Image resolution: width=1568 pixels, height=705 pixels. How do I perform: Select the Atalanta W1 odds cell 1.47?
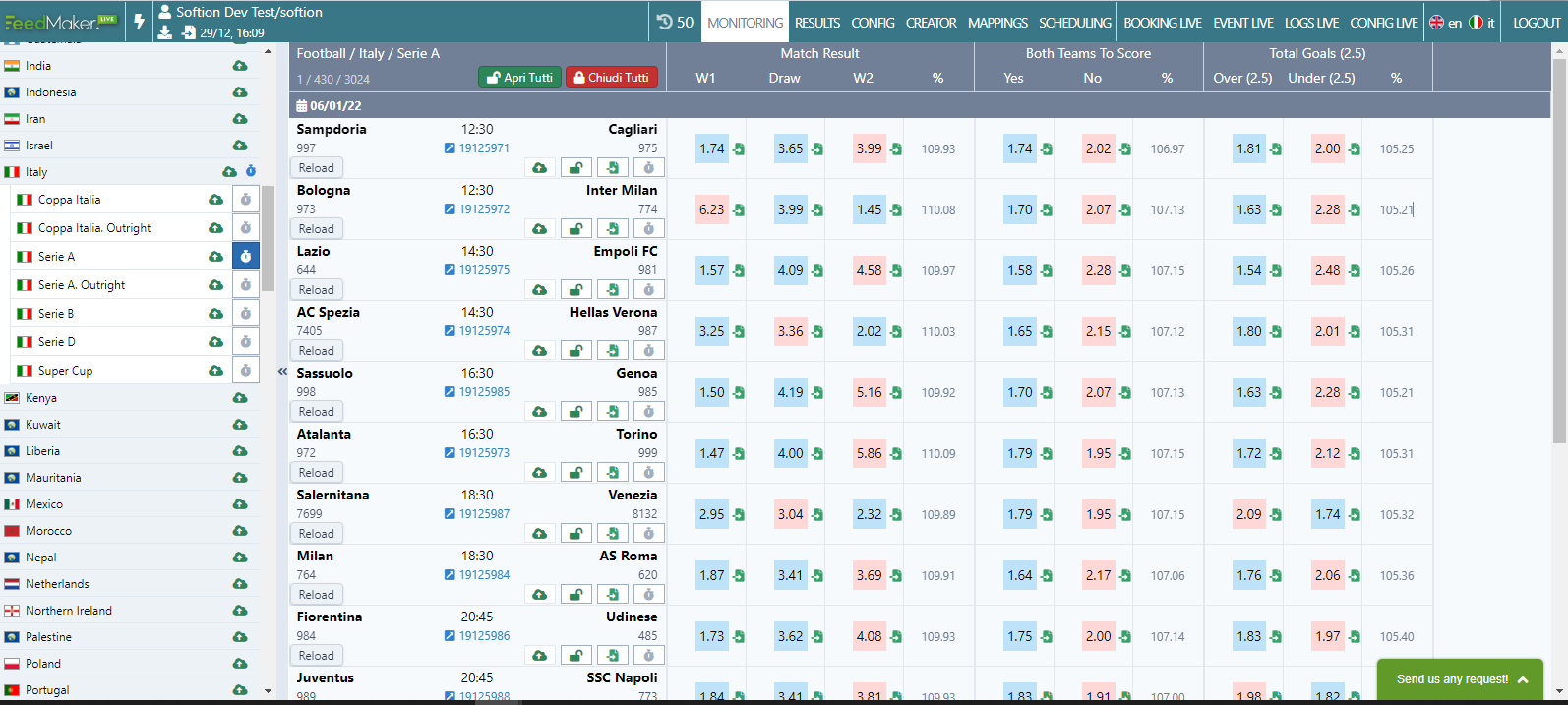pos(712,453)
